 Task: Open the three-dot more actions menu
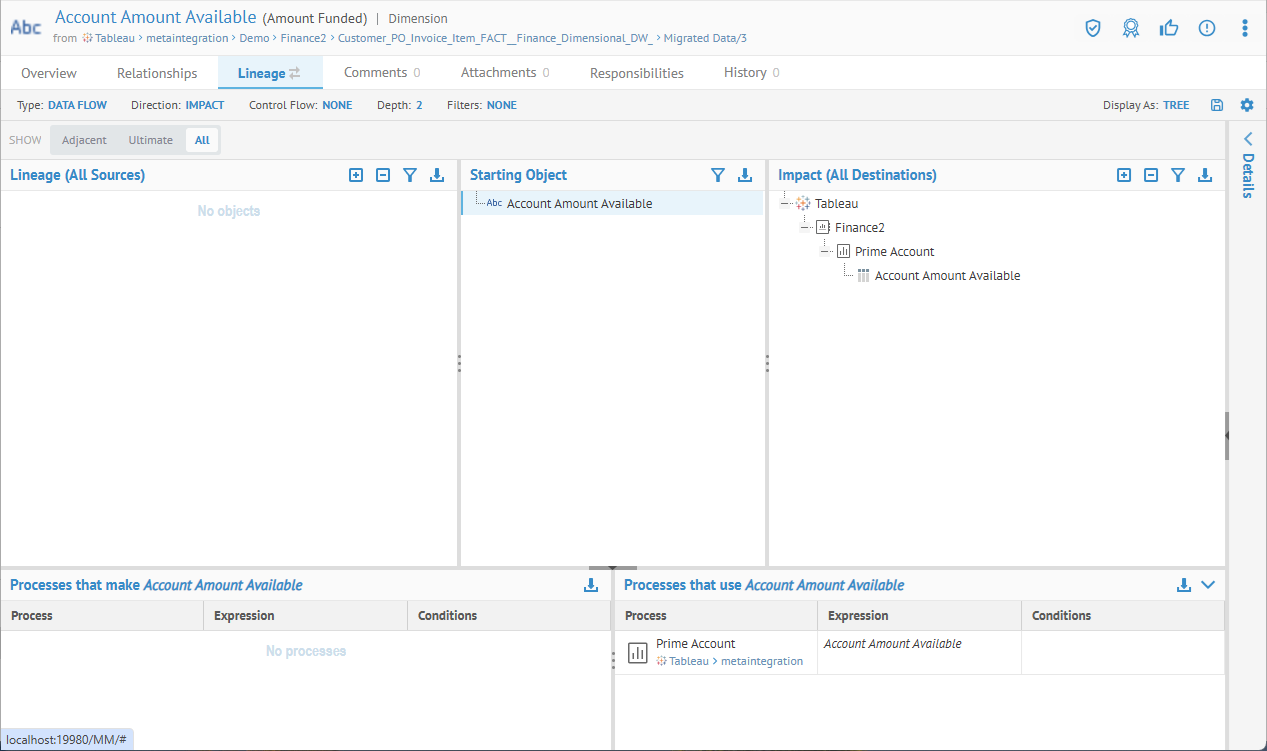(1245, 28)
